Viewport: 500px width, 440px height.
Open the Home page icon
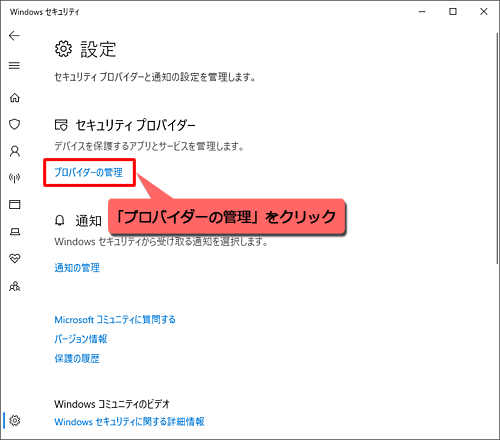click(15, 98)
